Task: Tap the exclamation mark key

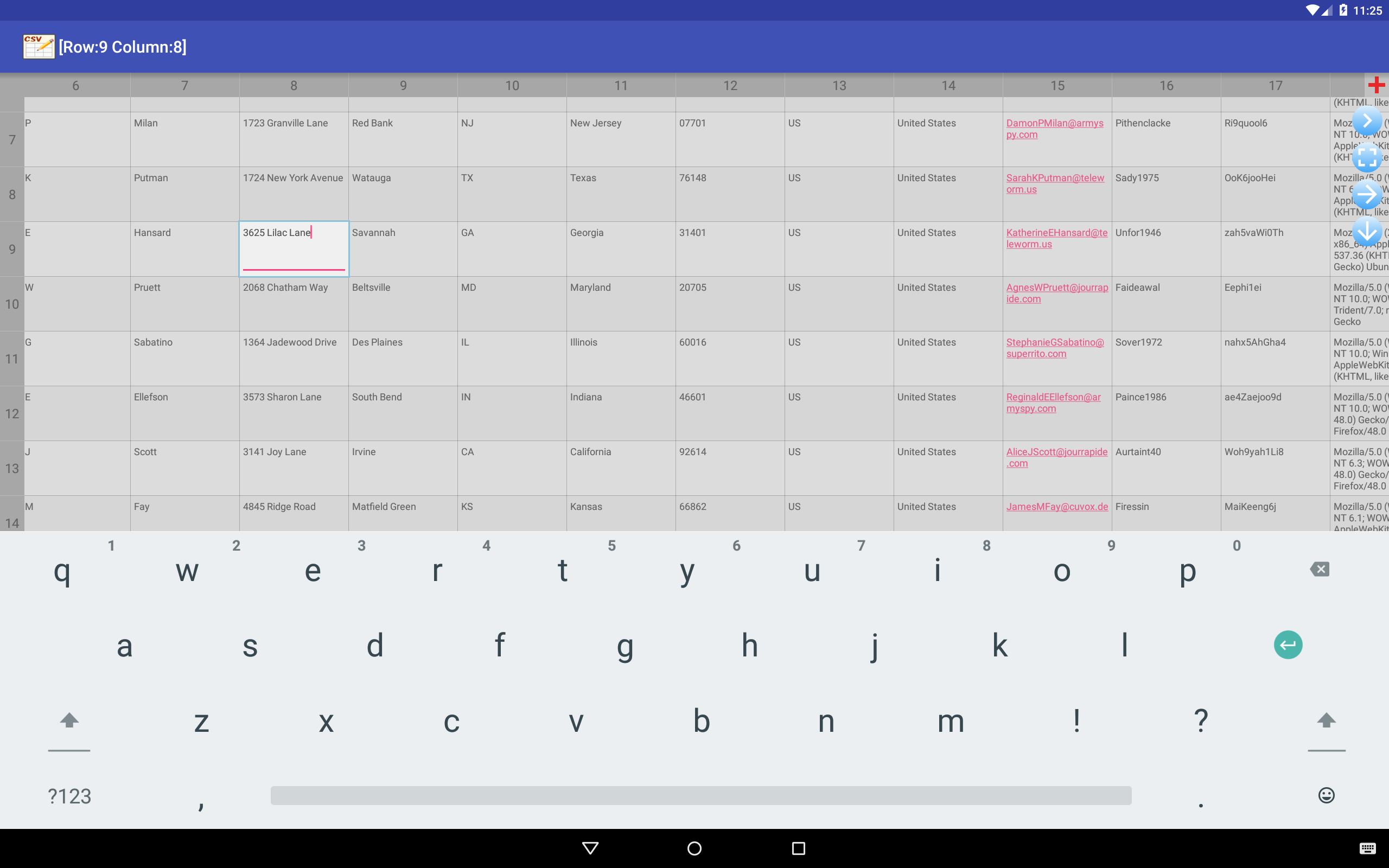Action: click(x=1076, y=721)
